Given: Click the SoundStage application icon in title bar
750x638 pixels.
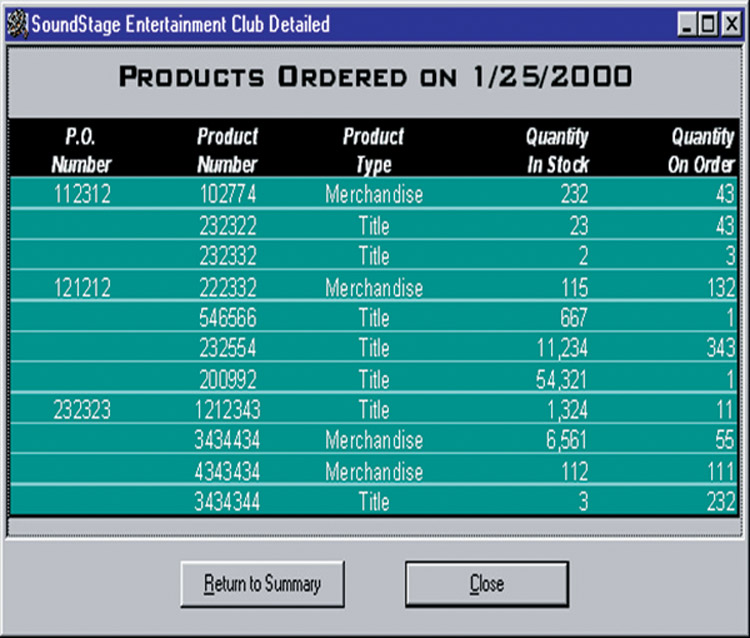Looking at the screenshot, I should click(x=17, y=23).
